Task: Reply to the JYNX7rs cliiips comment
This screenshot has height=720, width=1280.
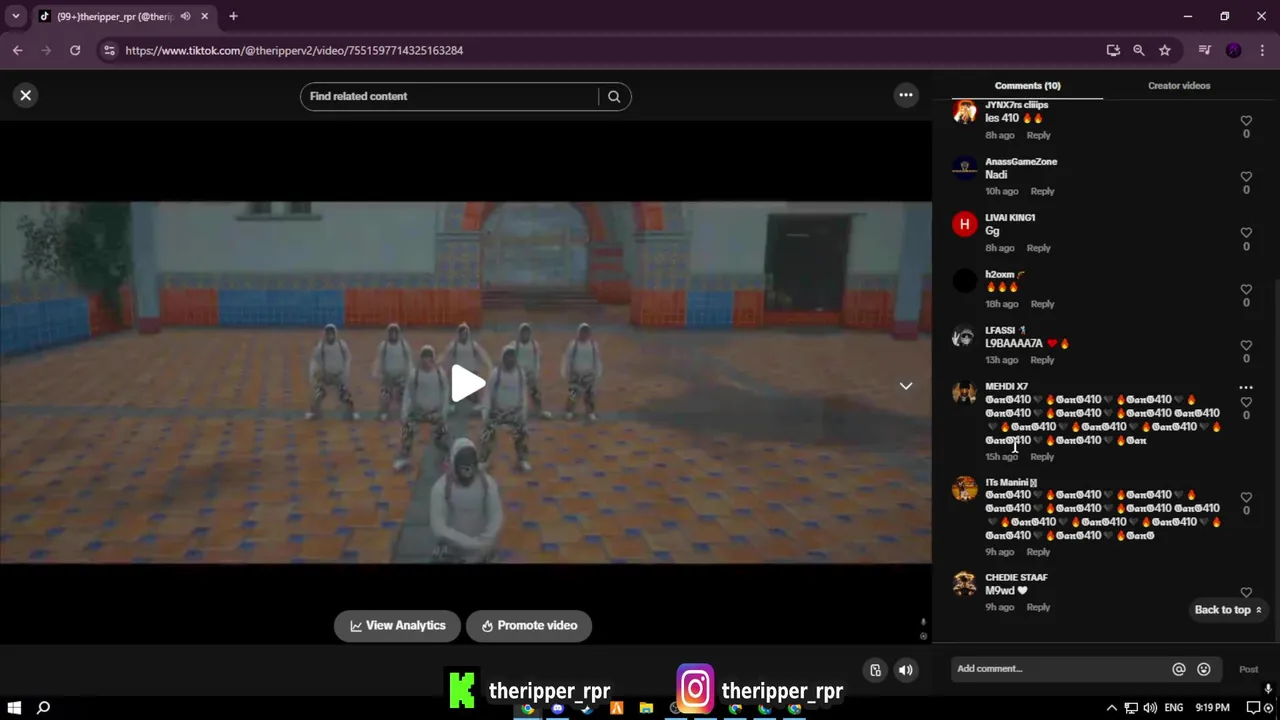Action: pyautogui.click(x=1038, y=135)
